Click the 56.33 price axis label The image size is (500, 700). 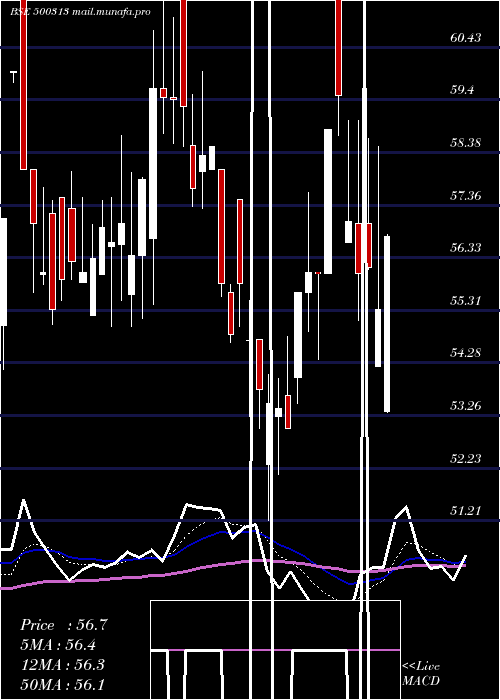[466, 248]
